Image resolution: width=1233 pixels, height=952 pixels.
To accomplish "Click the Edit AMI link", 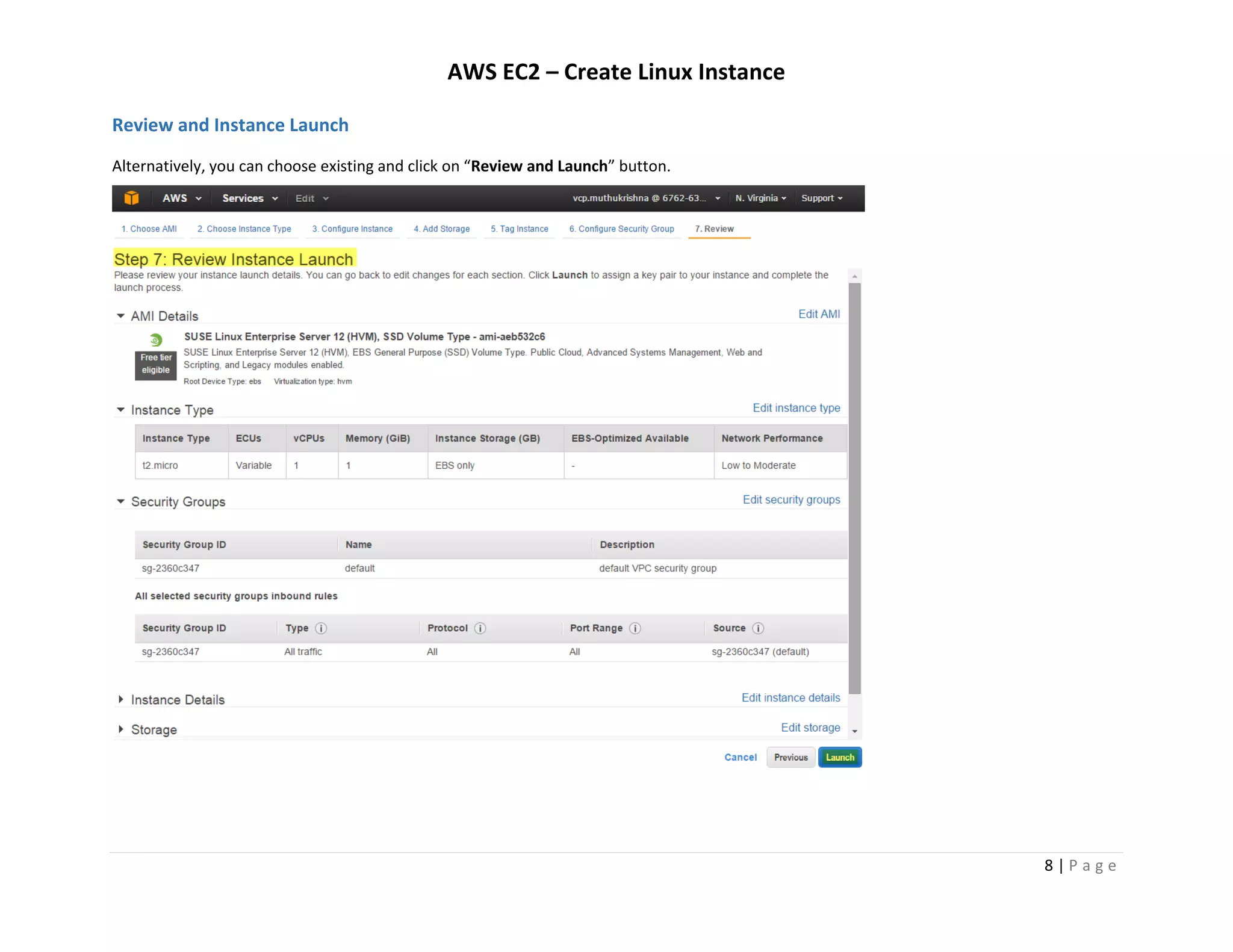I will coord(819,314).
